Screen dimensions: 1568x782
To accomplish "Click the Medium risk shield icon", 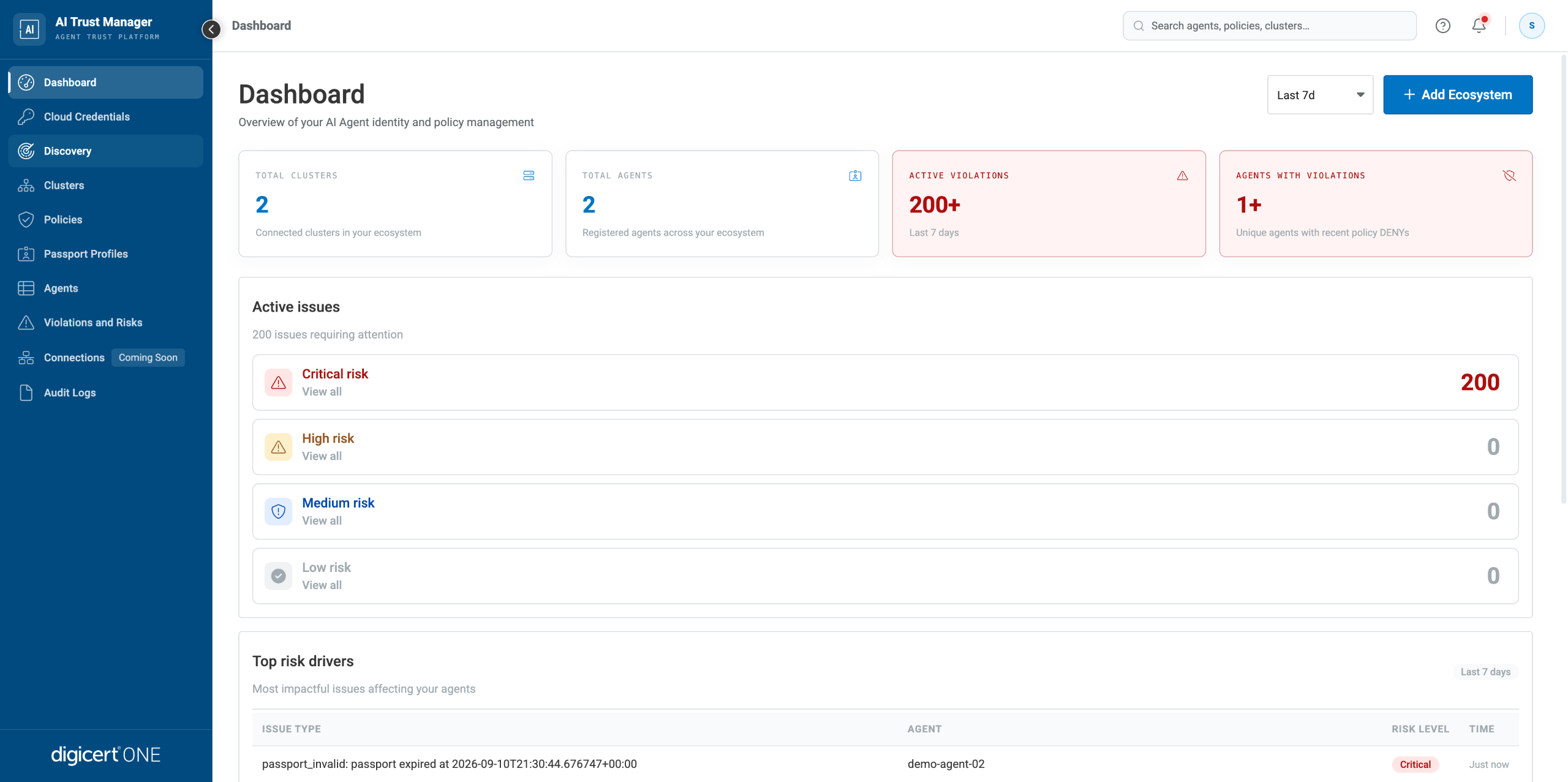I will point(279,511).
